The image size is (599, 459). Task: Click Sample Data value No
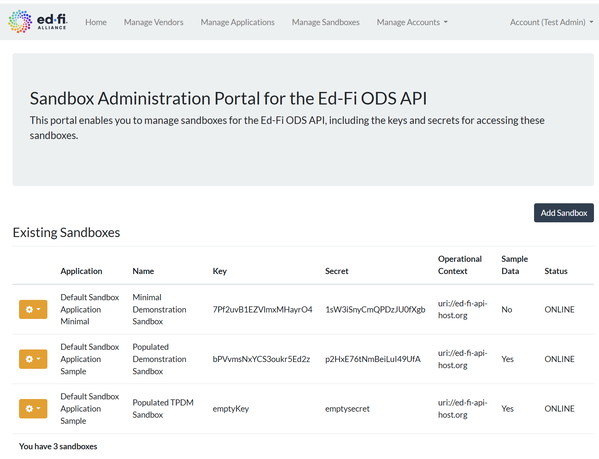point(507,309)
